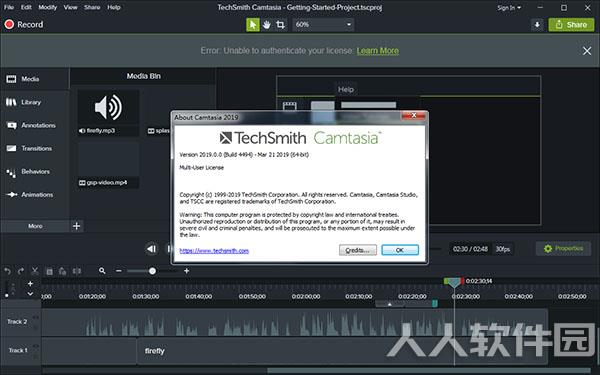Screen dimensions: 600x375
Task: Click the timeline zoom out minus
Action: tap(119, 271)
